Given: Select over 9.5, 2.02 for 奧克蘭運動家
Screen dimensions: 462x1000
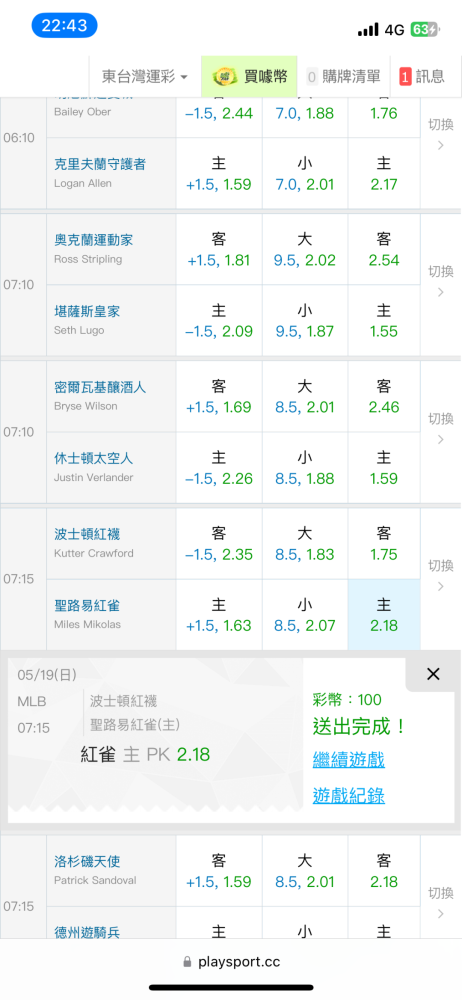Looking at the screenshot, I should point(304,249).
